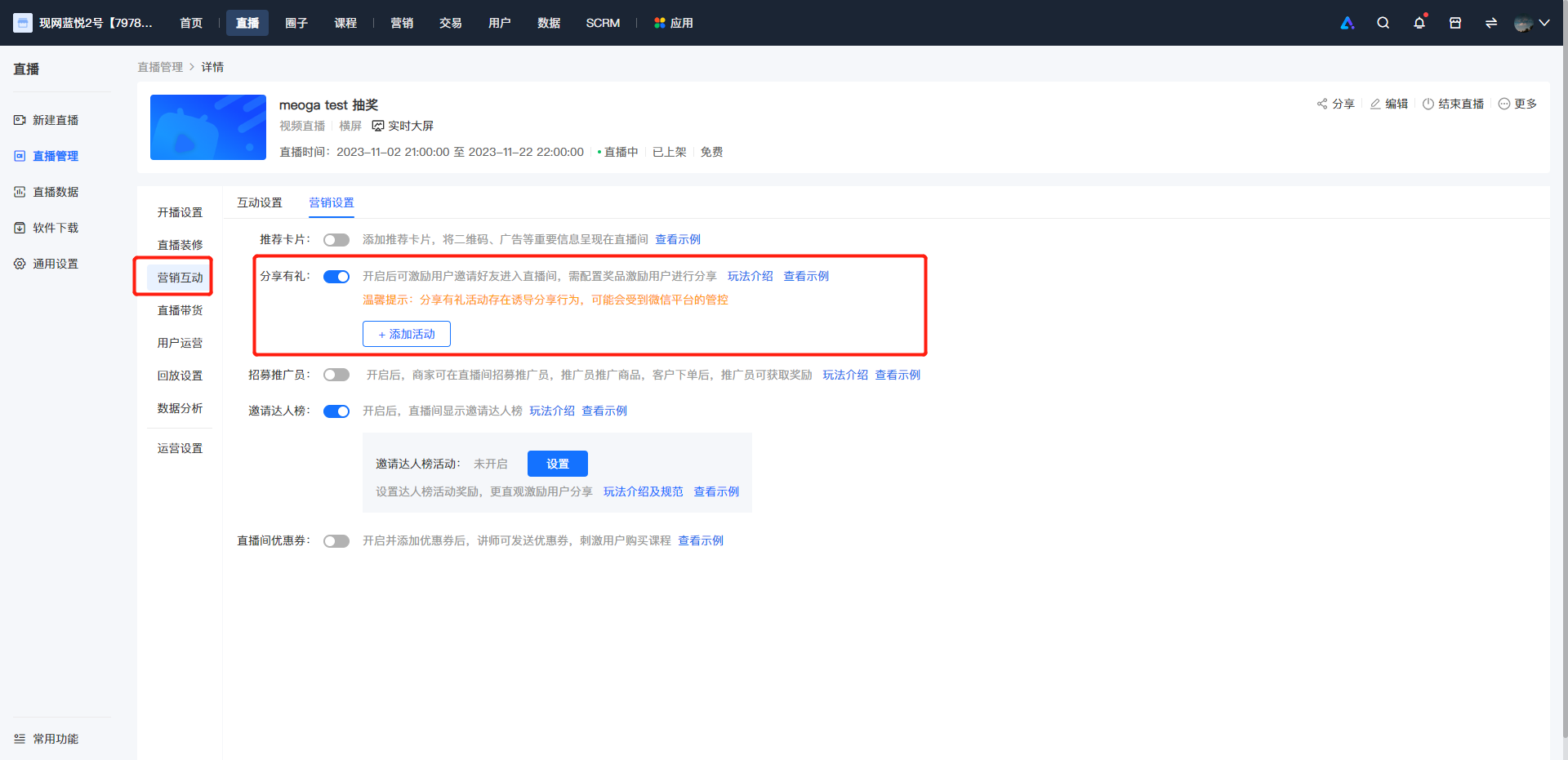Open the 开播设置 section
1568x760 pixels.
tap(180, 212)
